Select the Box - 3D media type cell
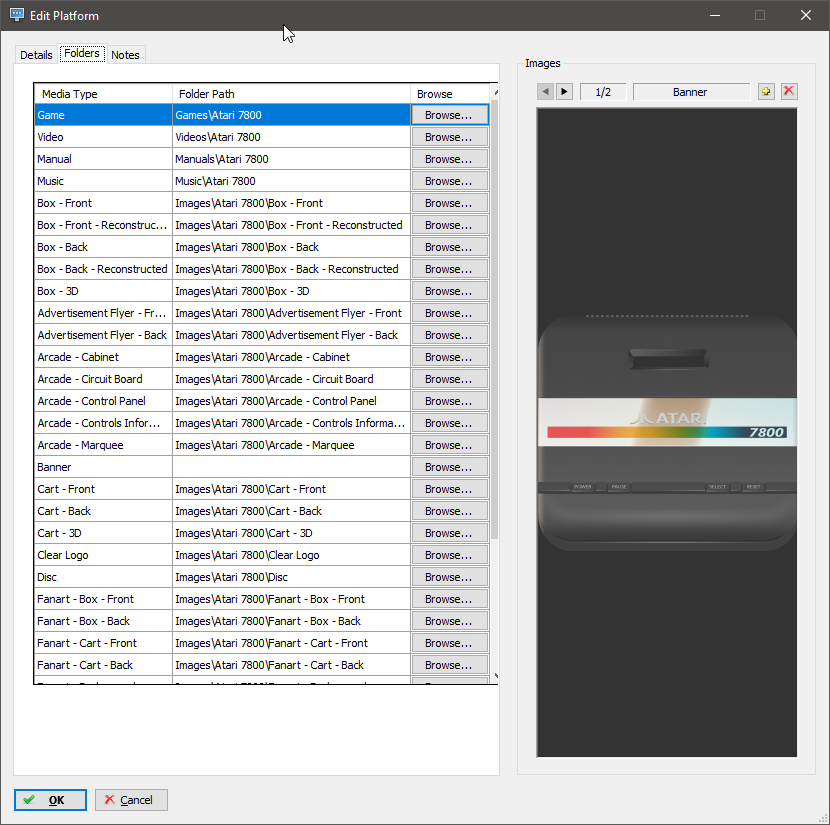830x825 pixels. (x=103, y=291)
